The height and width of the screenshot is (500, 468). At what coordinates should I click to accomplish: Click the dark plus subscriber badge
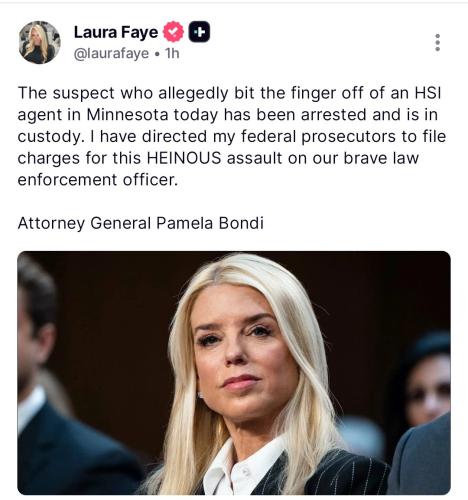pos(199,32)
